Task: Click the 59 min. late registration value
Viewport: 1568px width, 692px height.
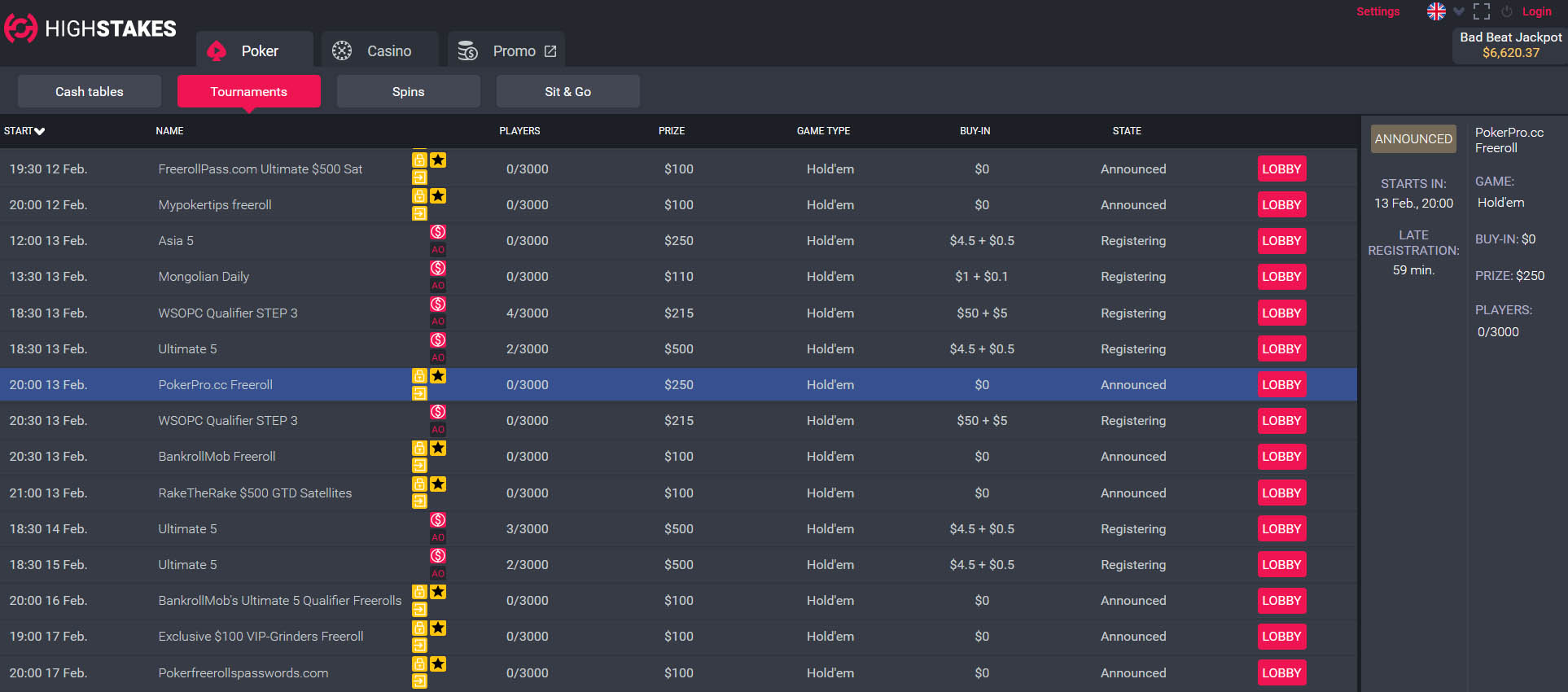Action: pos(1413,270)
